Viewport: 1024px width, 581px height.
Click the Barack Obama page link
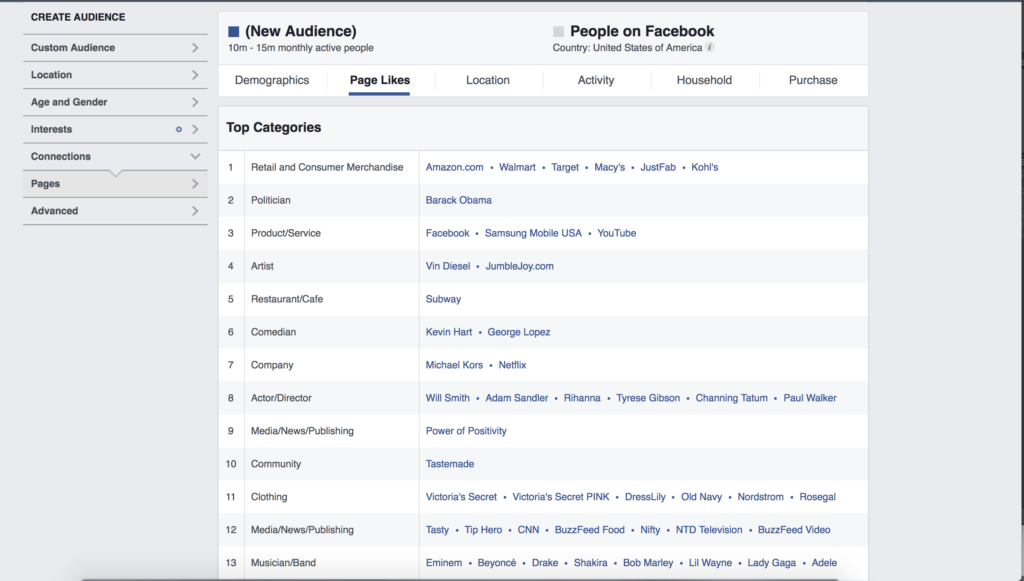[458, 200]
